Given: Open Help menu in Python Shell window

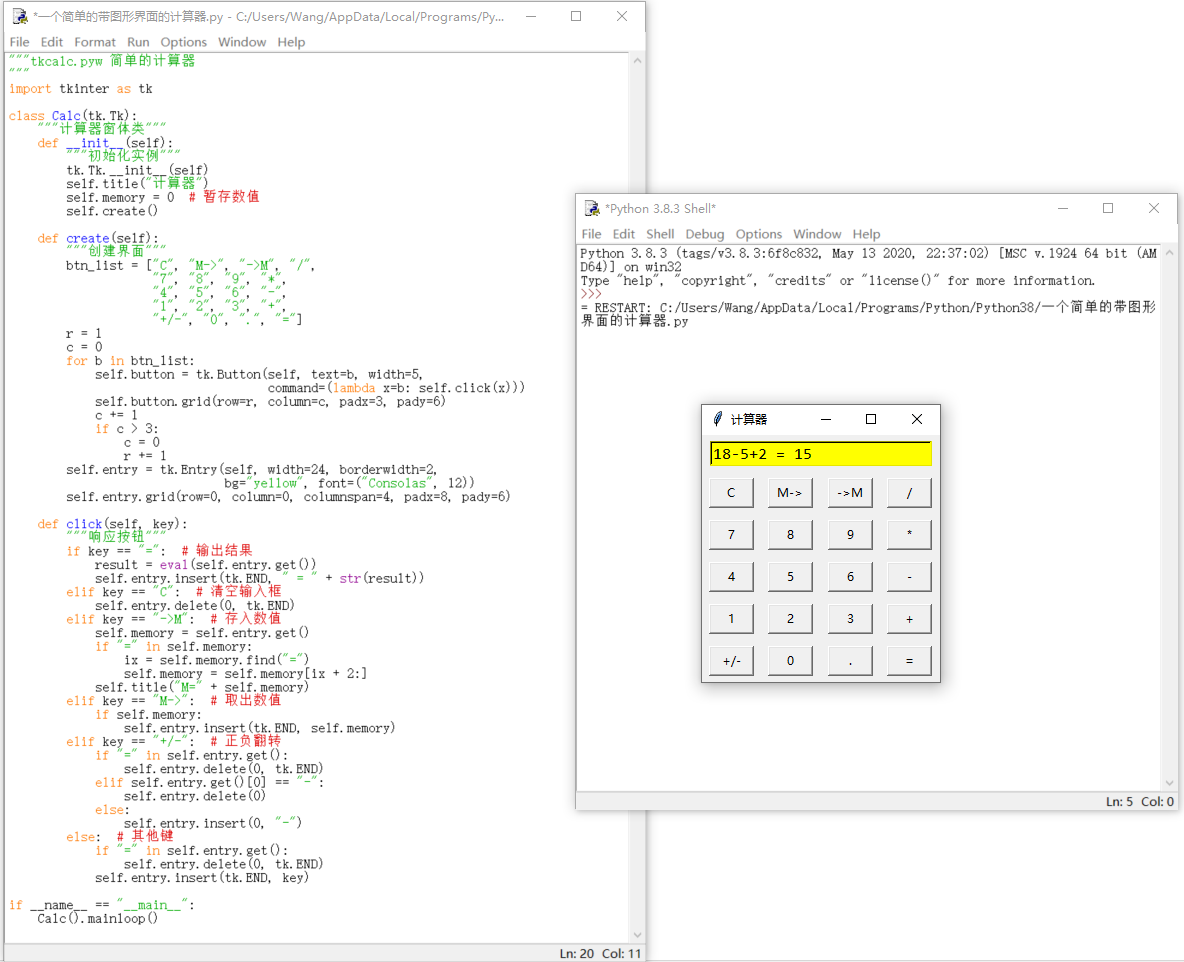Looking at the screenshot, I should click(866, 234).
